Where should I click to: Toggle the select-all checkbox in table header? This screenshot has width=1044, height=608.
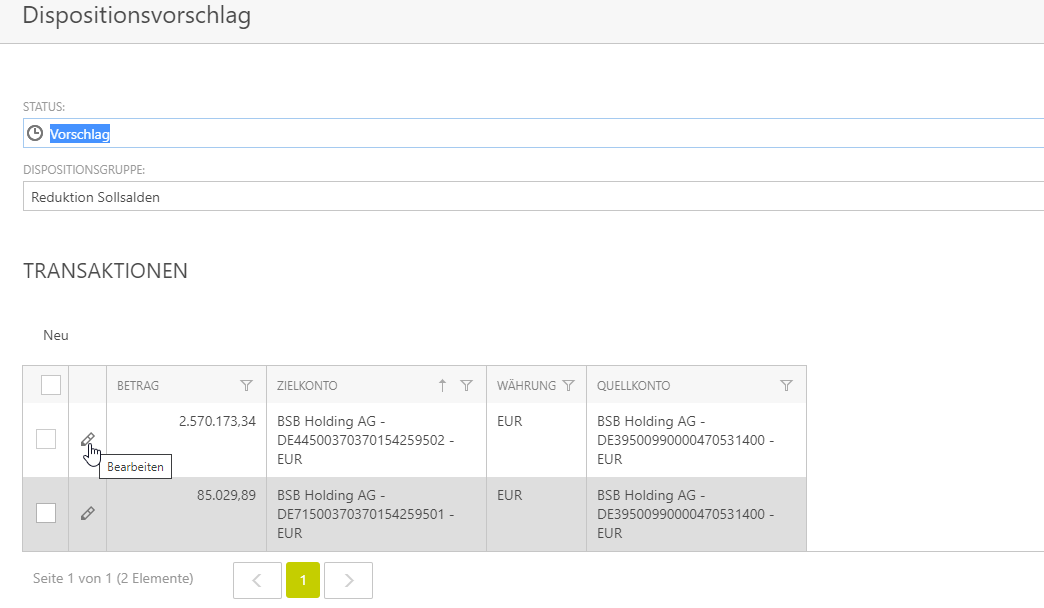50,385
